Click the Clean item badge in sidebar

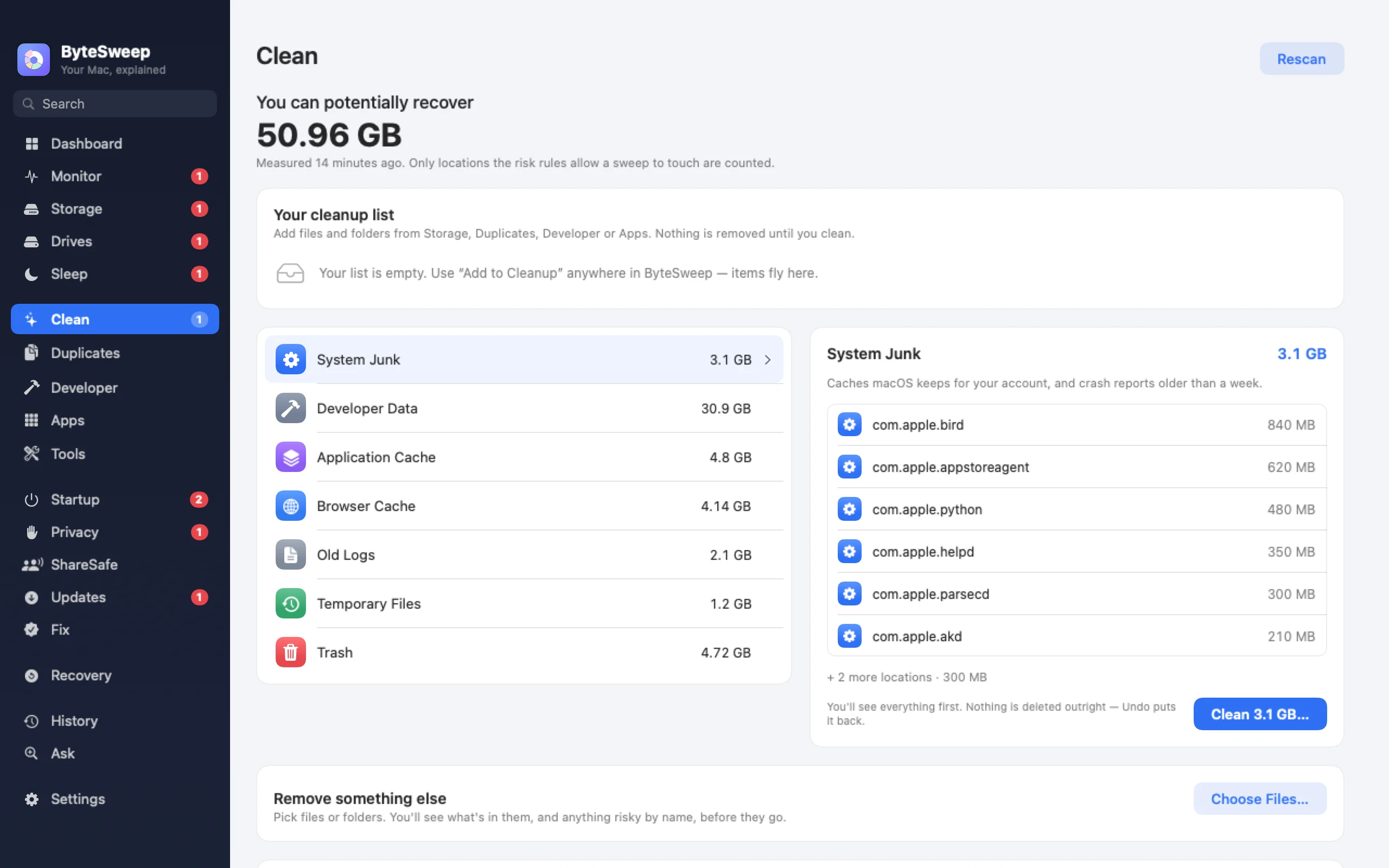click(x=199, y=319)
